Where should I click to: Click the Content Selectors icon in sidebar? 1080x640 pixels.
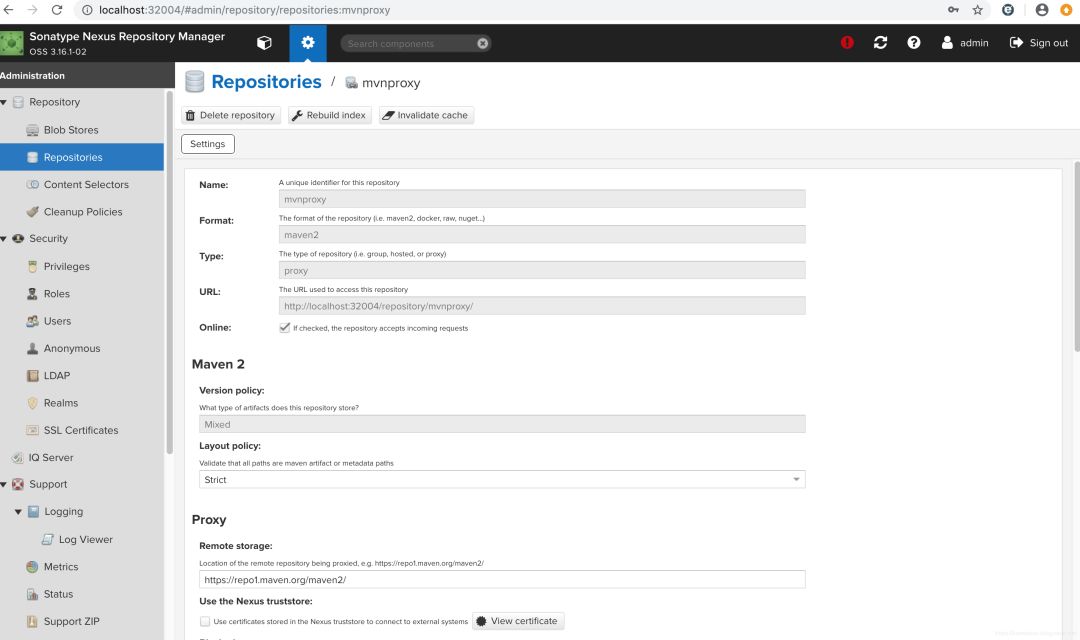pyautogui.click(x=32, y=185)
